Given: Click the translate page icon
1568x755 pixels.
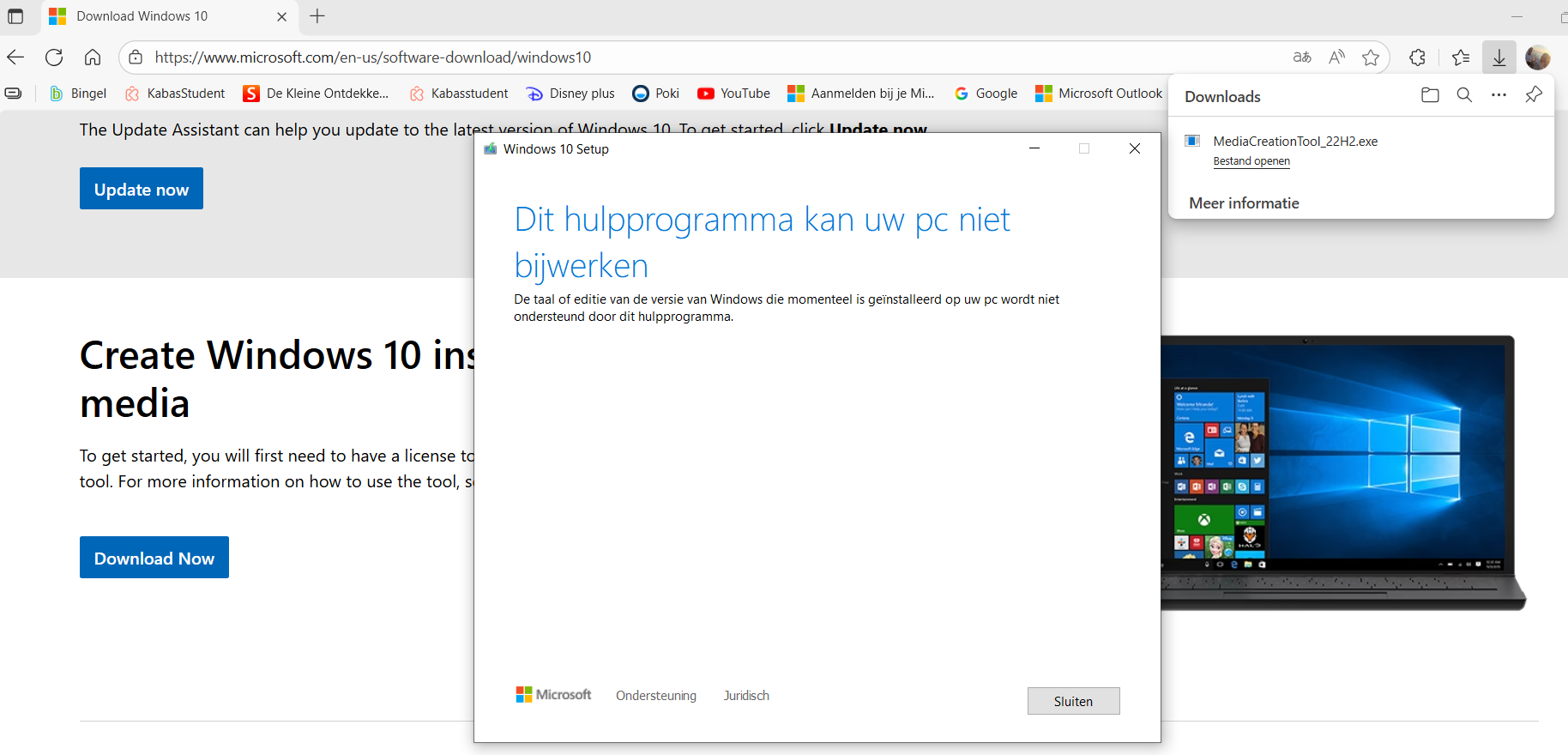Looking at the screenshot, I should [x=1302, y=57].
